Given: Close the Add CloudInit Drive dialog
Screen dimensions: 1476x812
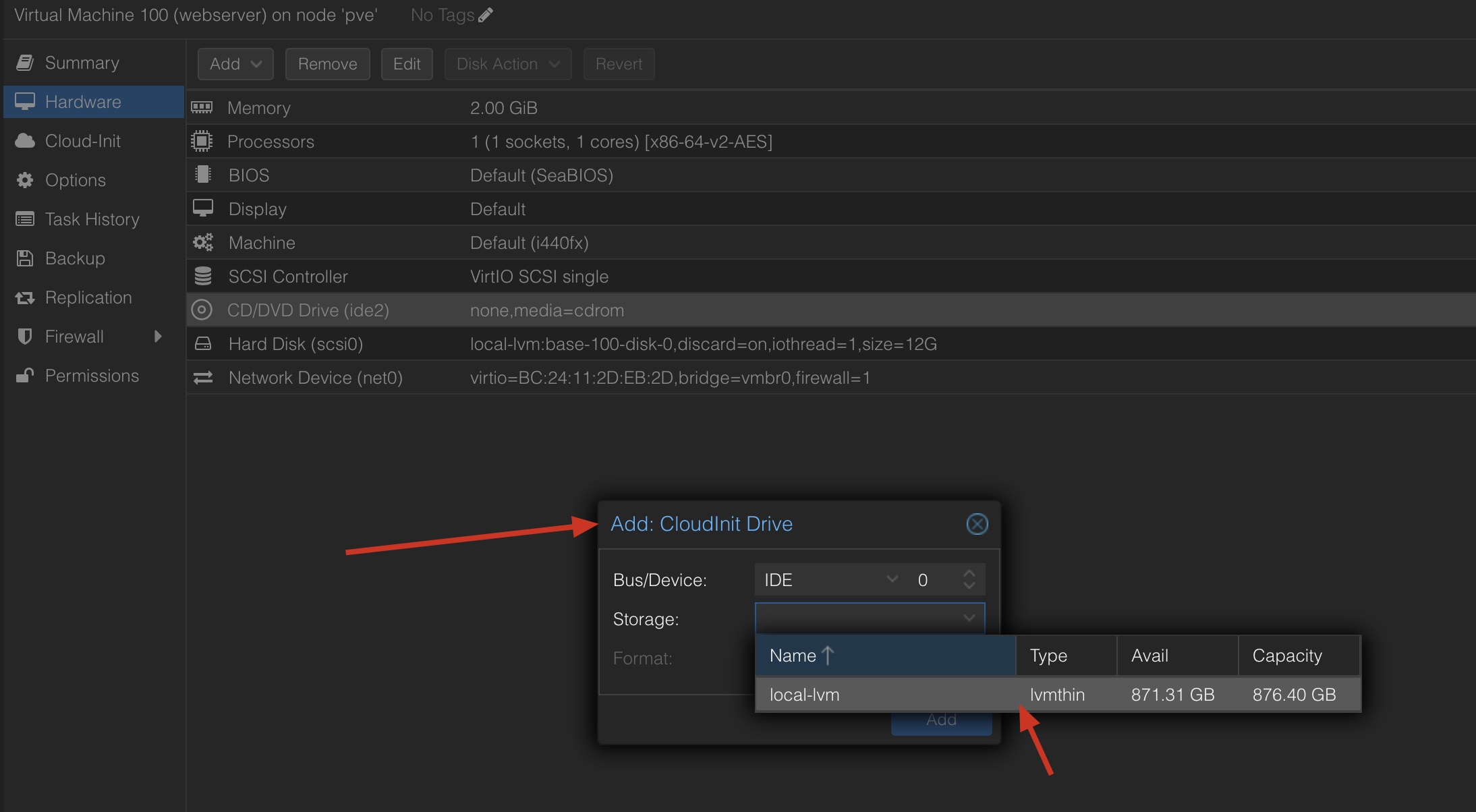Looking at the screenshot, I should tap(977, 524).
